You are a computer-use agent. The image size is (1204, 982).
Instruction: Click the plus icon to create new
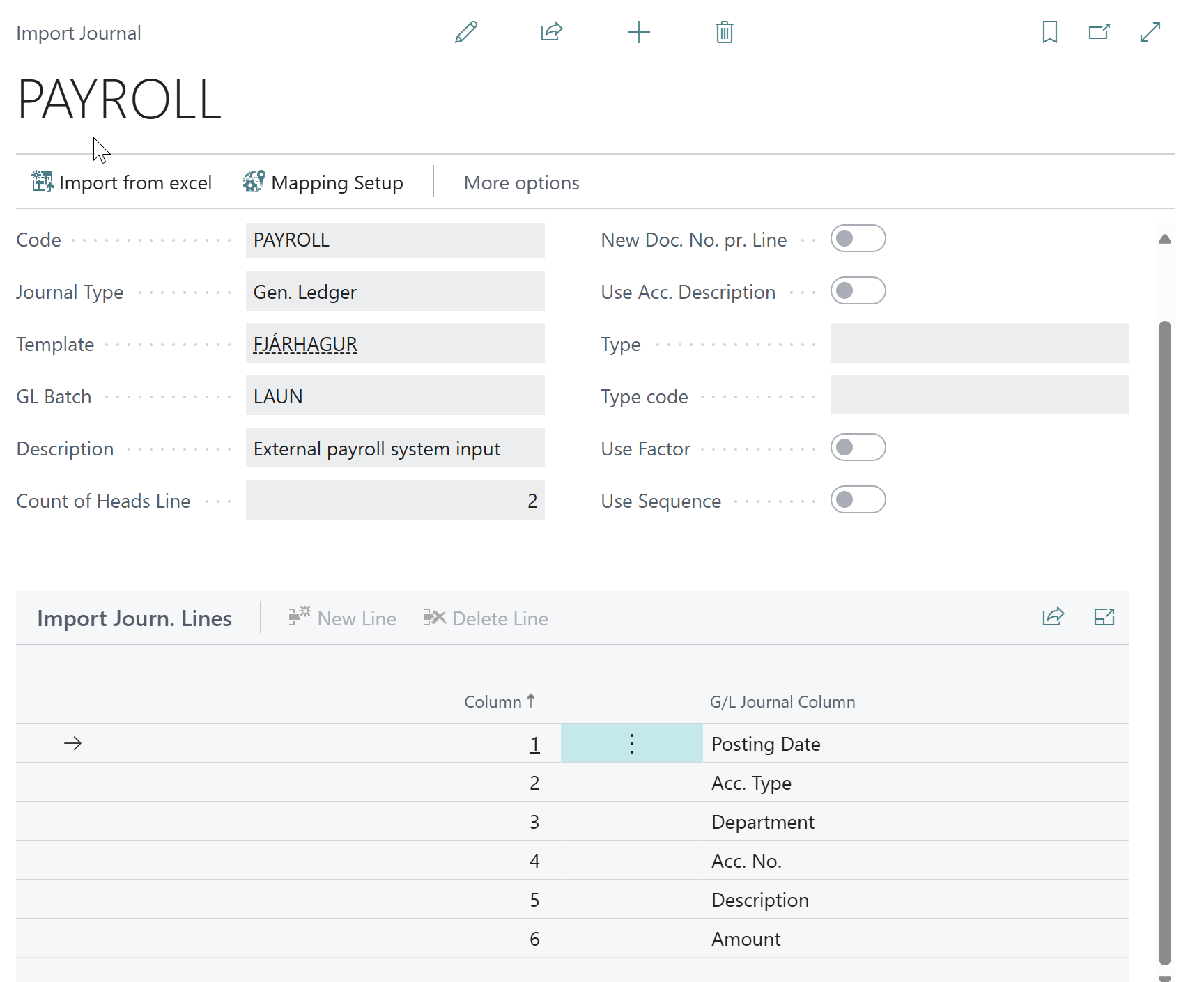point(638,32)
